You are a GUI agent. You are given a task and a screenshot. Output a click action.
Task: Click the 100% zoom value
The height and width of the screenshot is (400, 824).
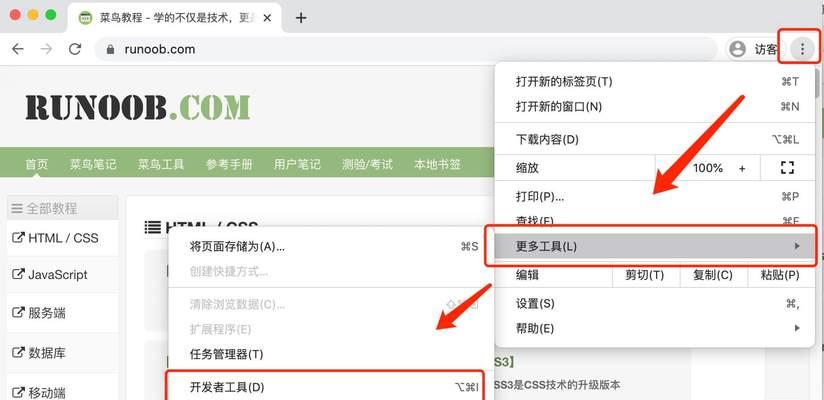pyautogui.click(x=708, y=168)
